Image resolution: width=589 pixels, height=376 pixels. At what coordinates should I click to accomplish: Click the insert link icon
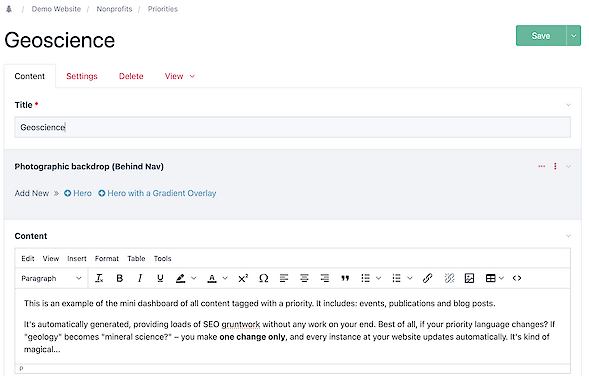point(427,278)
